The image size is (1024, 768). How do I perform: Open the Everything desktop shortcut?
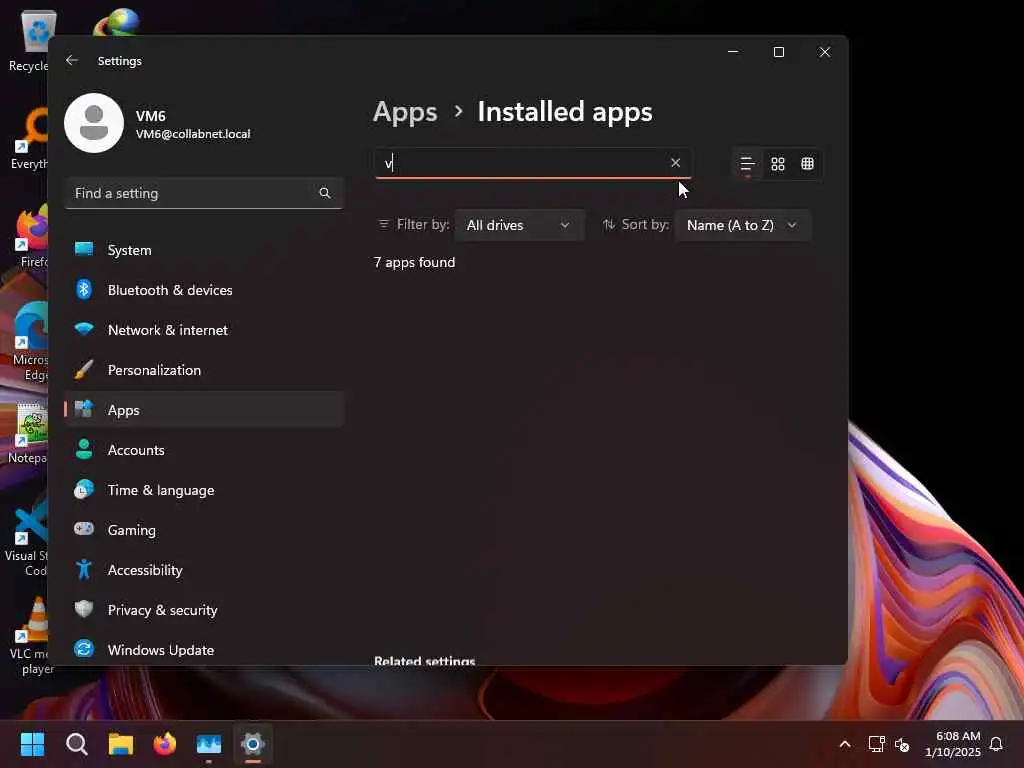pyautogui.click(x=29, y=138)
